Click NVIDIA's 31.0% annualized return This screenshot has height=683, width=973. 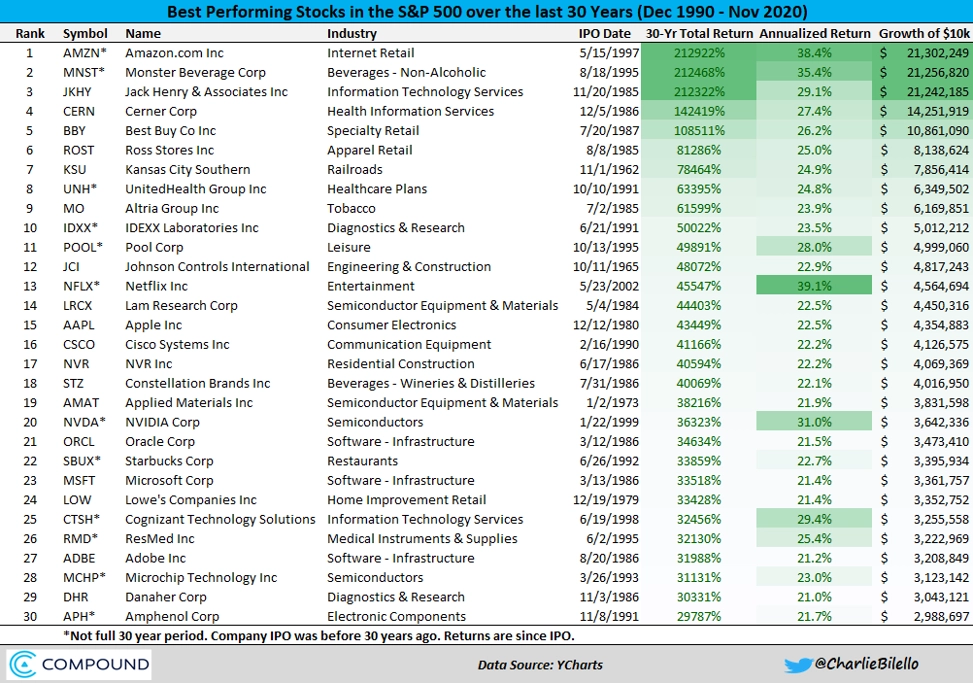(814, 422)
